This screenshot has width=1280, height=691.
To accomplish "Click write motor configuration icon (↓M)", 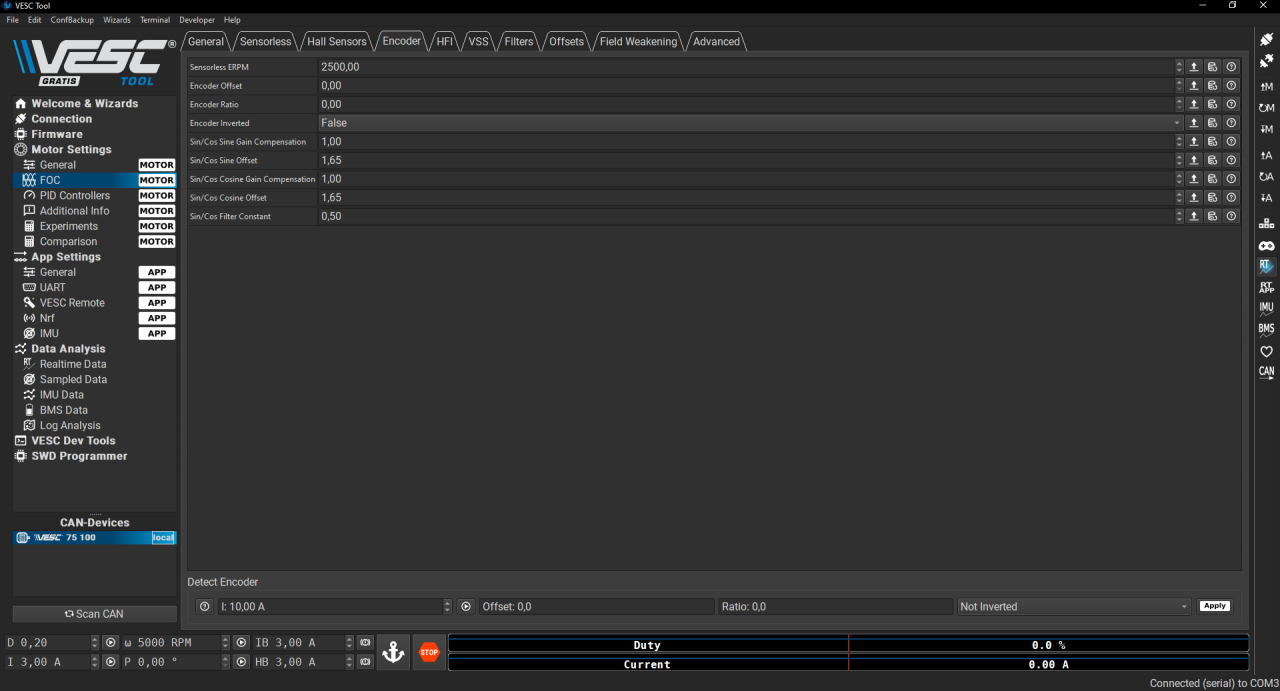I will (x=1266, y=130).
